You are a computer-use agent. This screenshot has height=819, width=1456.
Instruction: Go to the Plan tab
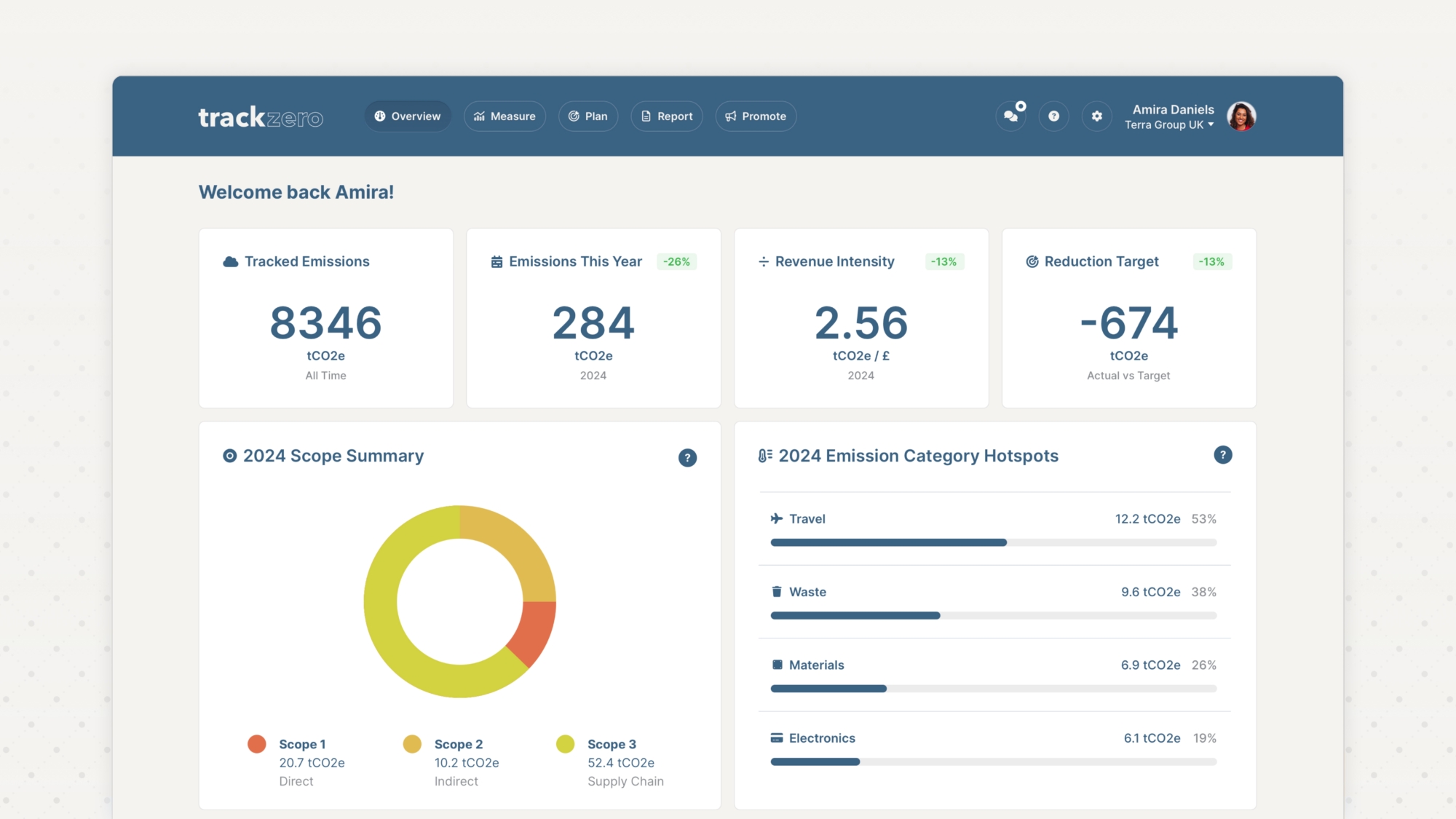(587, 116)
